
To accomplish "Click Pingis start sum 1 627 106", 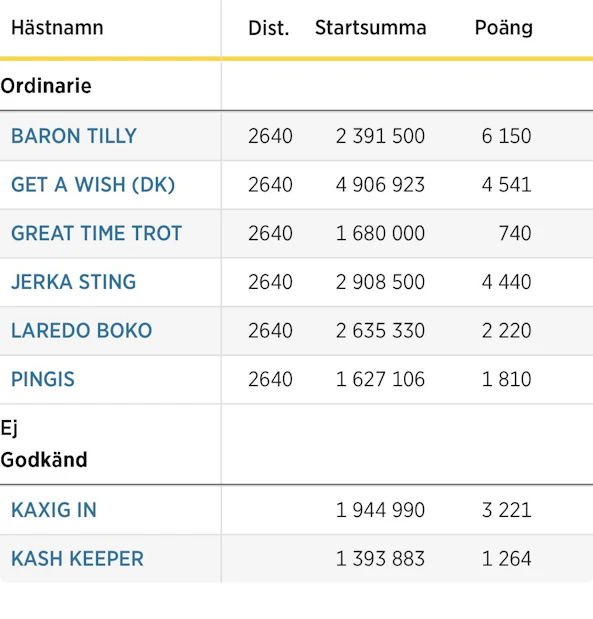I will [380, 379].
